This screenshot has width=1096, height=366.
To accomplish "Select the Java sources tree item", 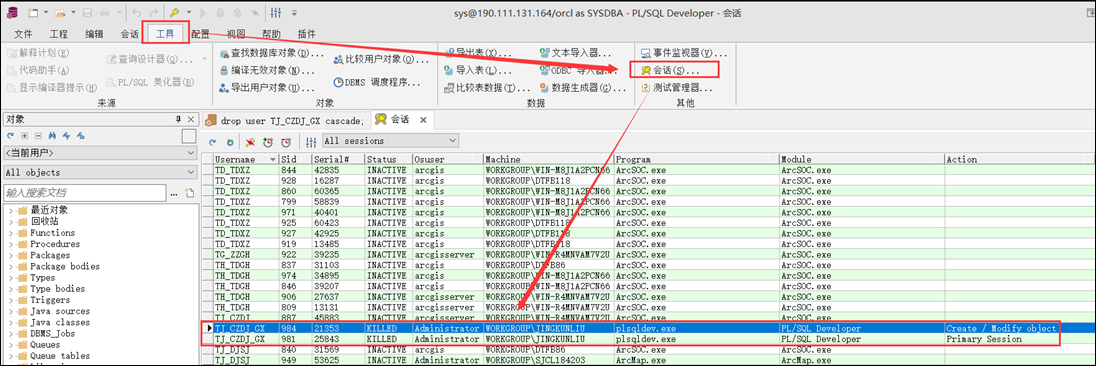I will 59,311.
